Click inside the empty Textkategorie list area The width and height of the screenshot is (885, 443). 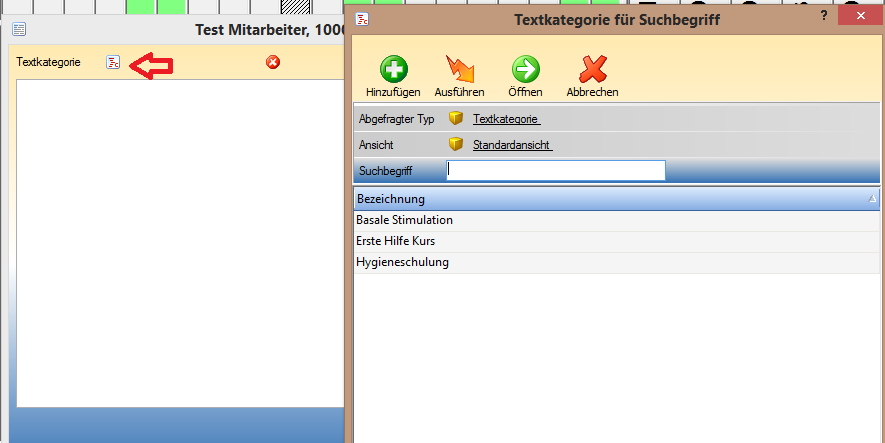[175, 240]
